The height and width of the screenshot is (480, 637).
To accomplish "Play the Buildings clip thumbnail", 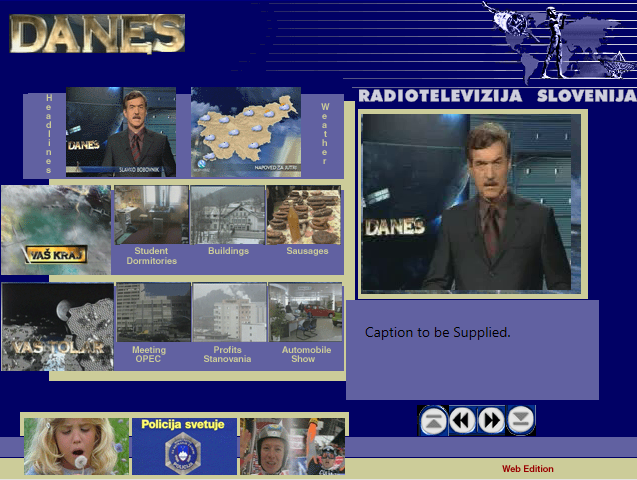I will (228, 215).
